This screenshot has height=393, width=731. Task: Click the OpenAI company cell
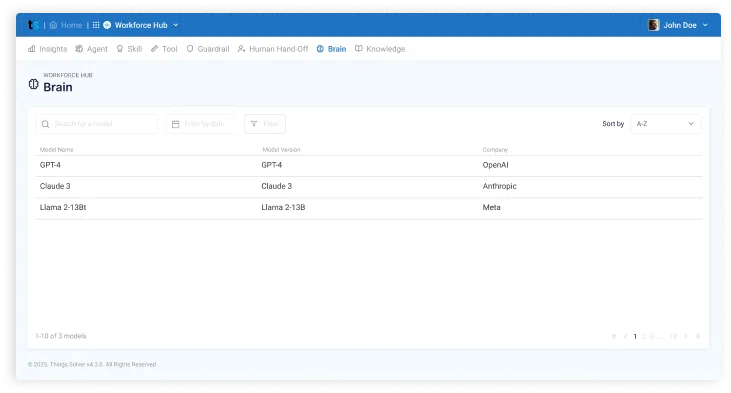tap(496, 165)
